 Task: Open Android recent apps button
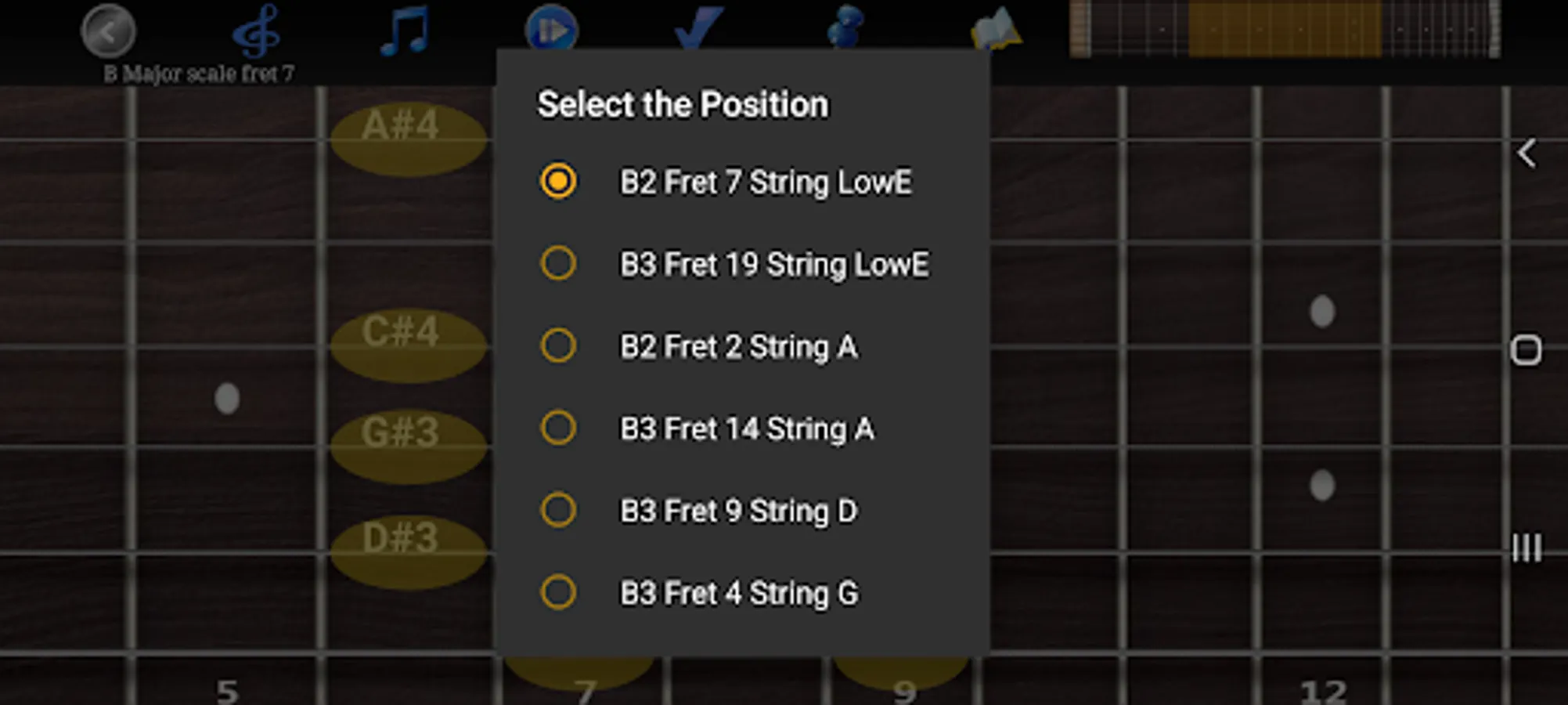click(1527, 548)
